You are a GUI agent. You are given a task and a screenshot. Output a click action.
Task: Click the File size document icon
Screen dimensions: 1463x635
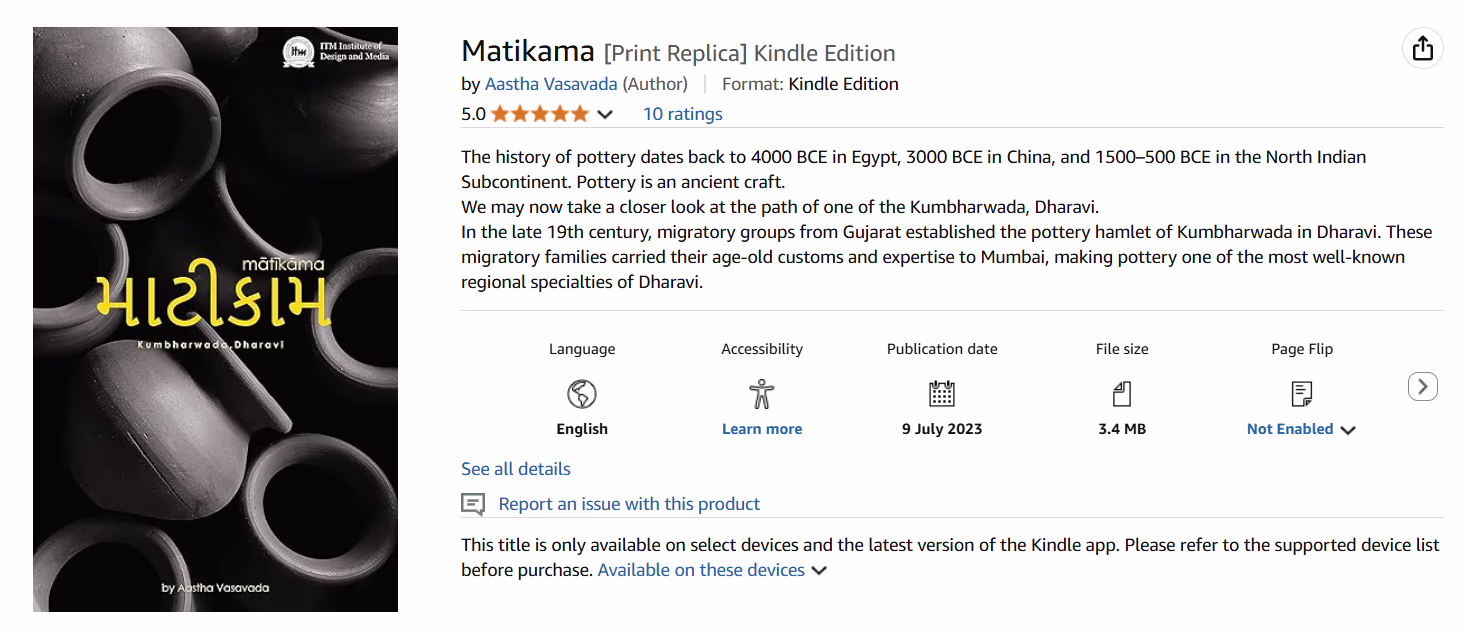tap(1122, 394)
